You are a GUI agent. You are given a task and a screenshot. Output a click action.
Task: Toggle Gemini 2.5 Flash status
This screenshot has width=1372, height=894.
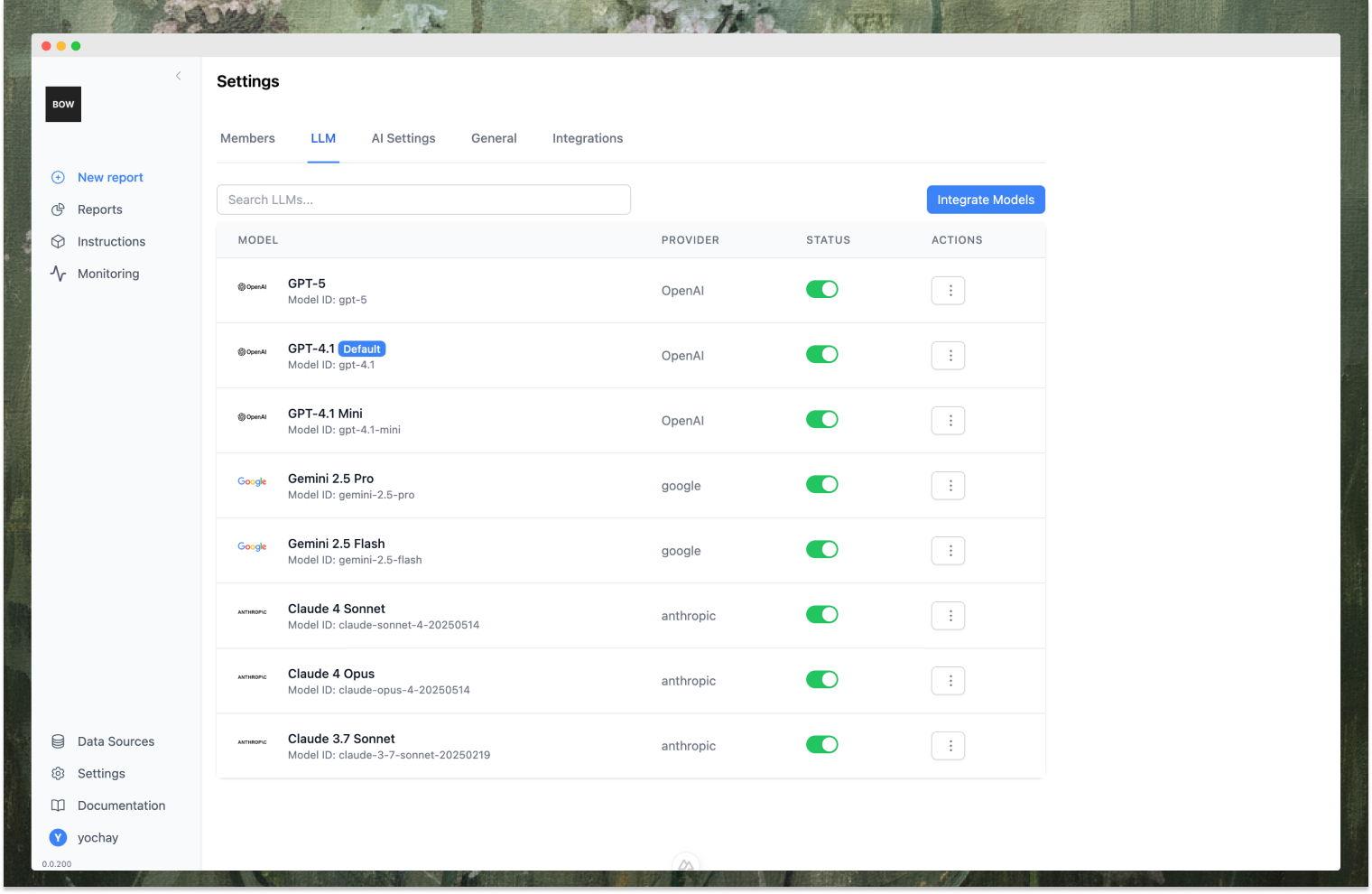[x=822, y=549]
